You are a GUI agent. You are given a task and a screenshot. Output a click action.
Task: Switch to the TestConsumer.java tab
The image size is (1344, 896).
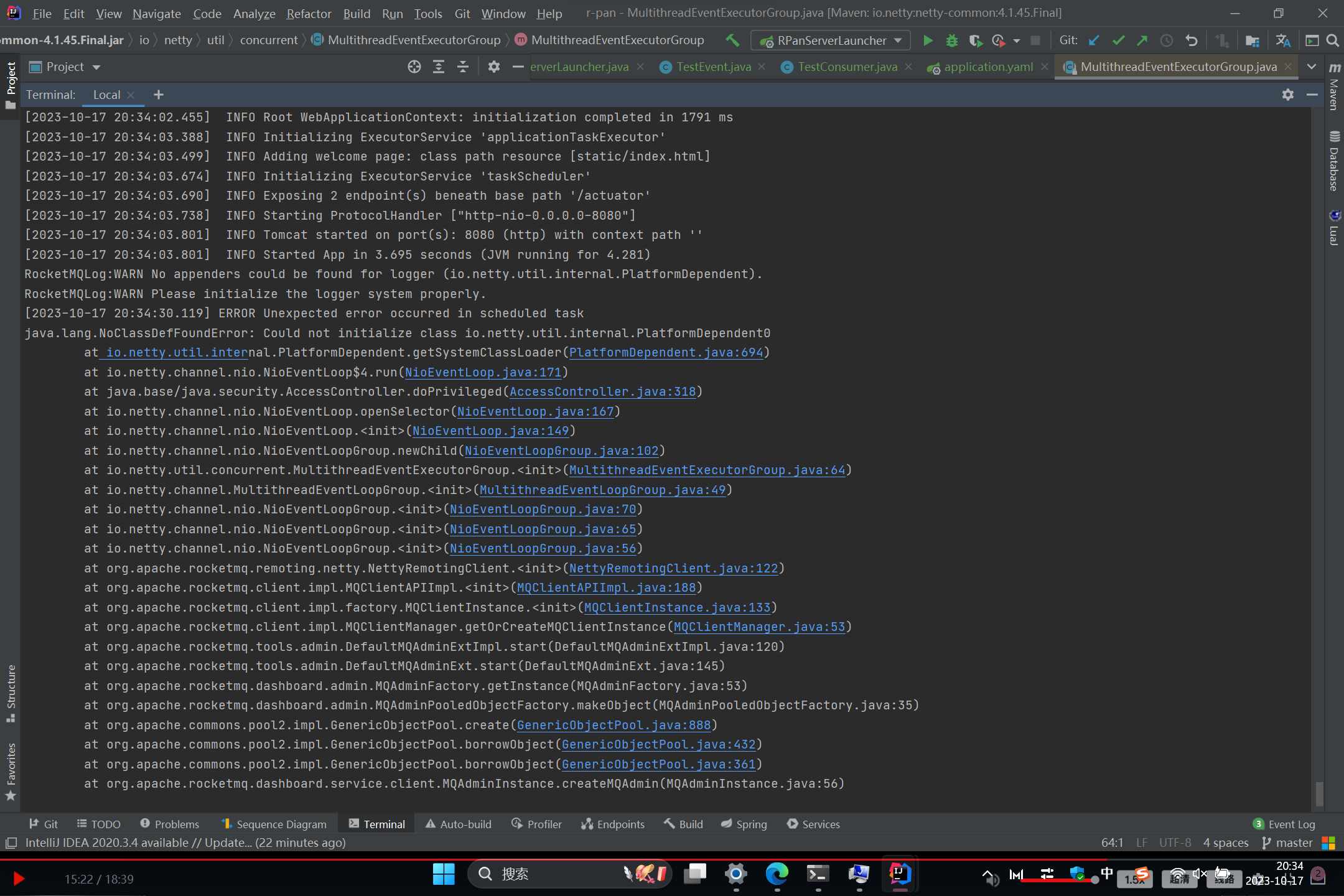click(847, 67)
